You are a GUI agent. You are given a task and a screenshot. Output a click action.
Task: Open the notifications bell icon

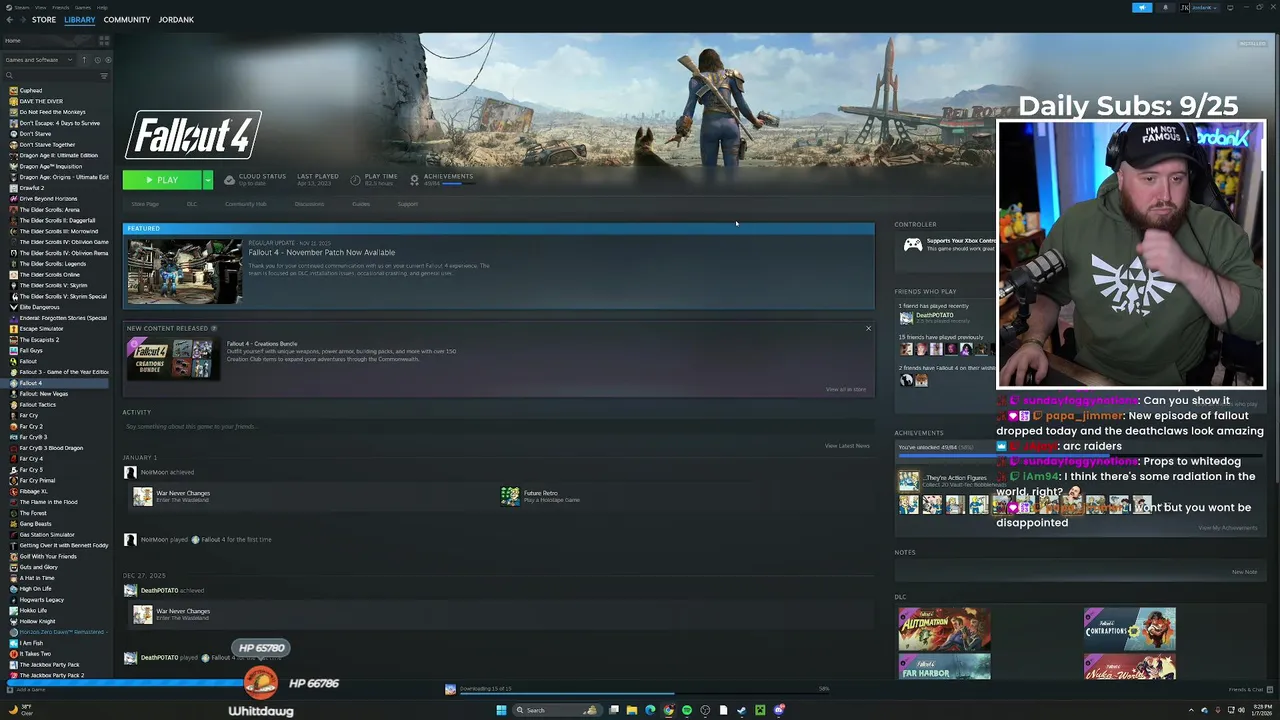tap(1165, 7)
